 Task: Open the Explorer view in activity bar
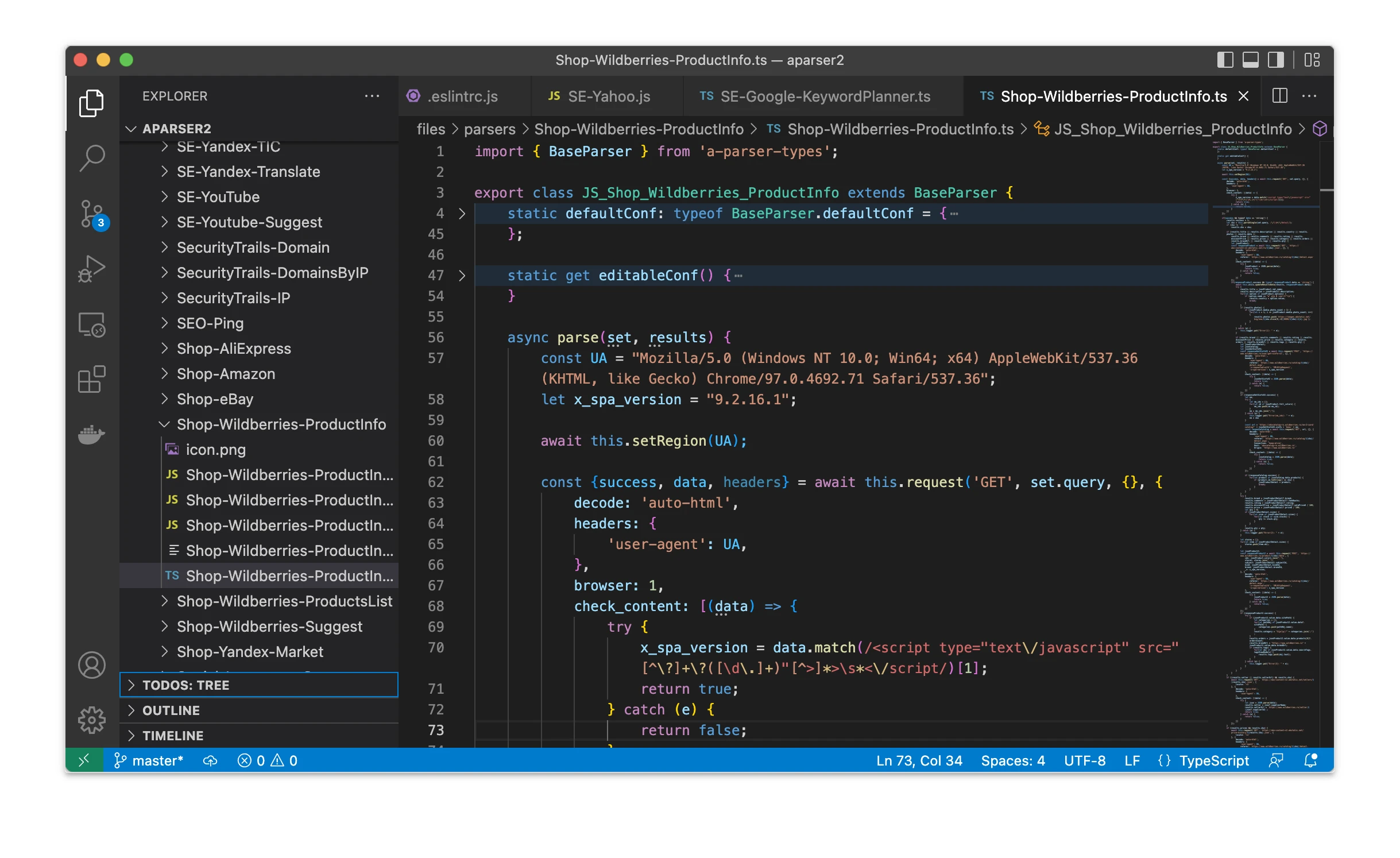point(91,103)
